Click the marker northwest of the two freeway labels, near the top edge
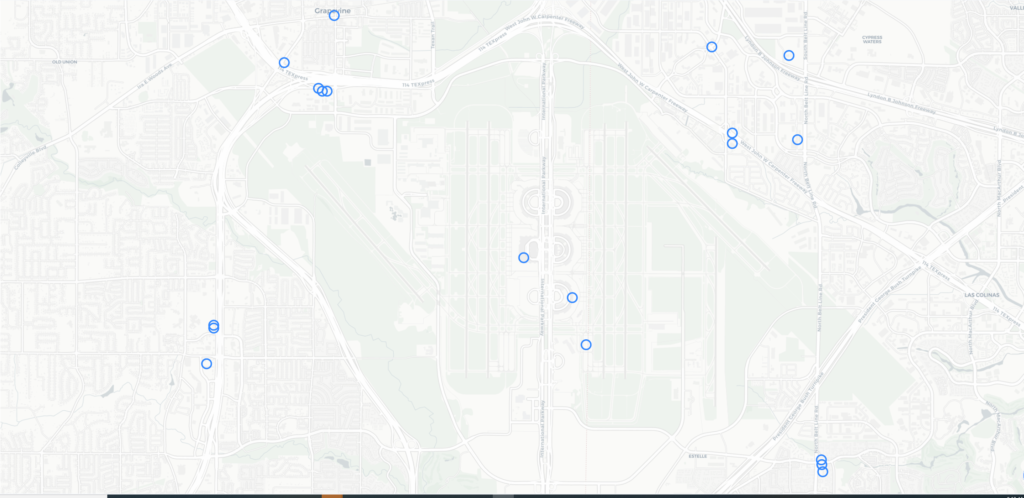Image resolution: width=1024 pixels, height=498 pixels. click(712, 47)
